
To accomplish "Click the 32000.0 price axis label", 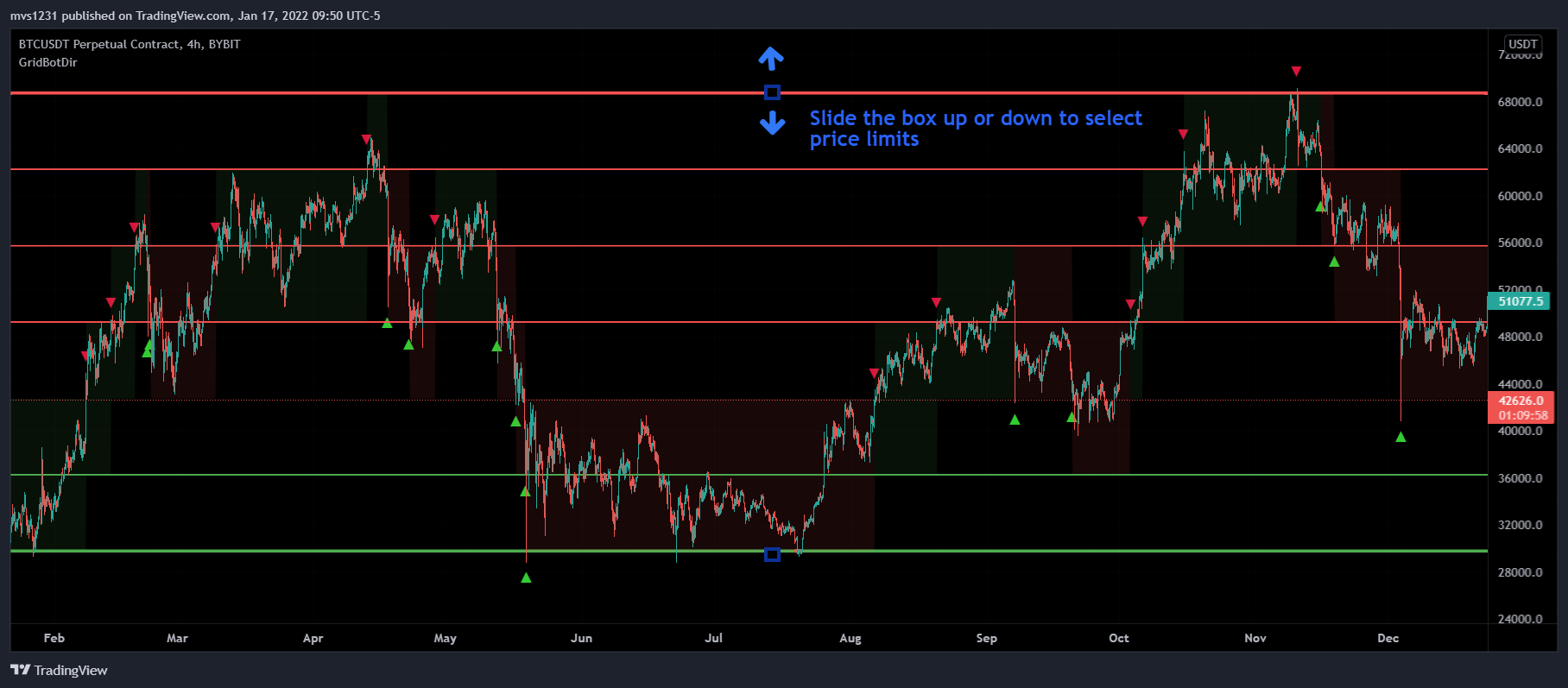I will tap(1521, 525).
